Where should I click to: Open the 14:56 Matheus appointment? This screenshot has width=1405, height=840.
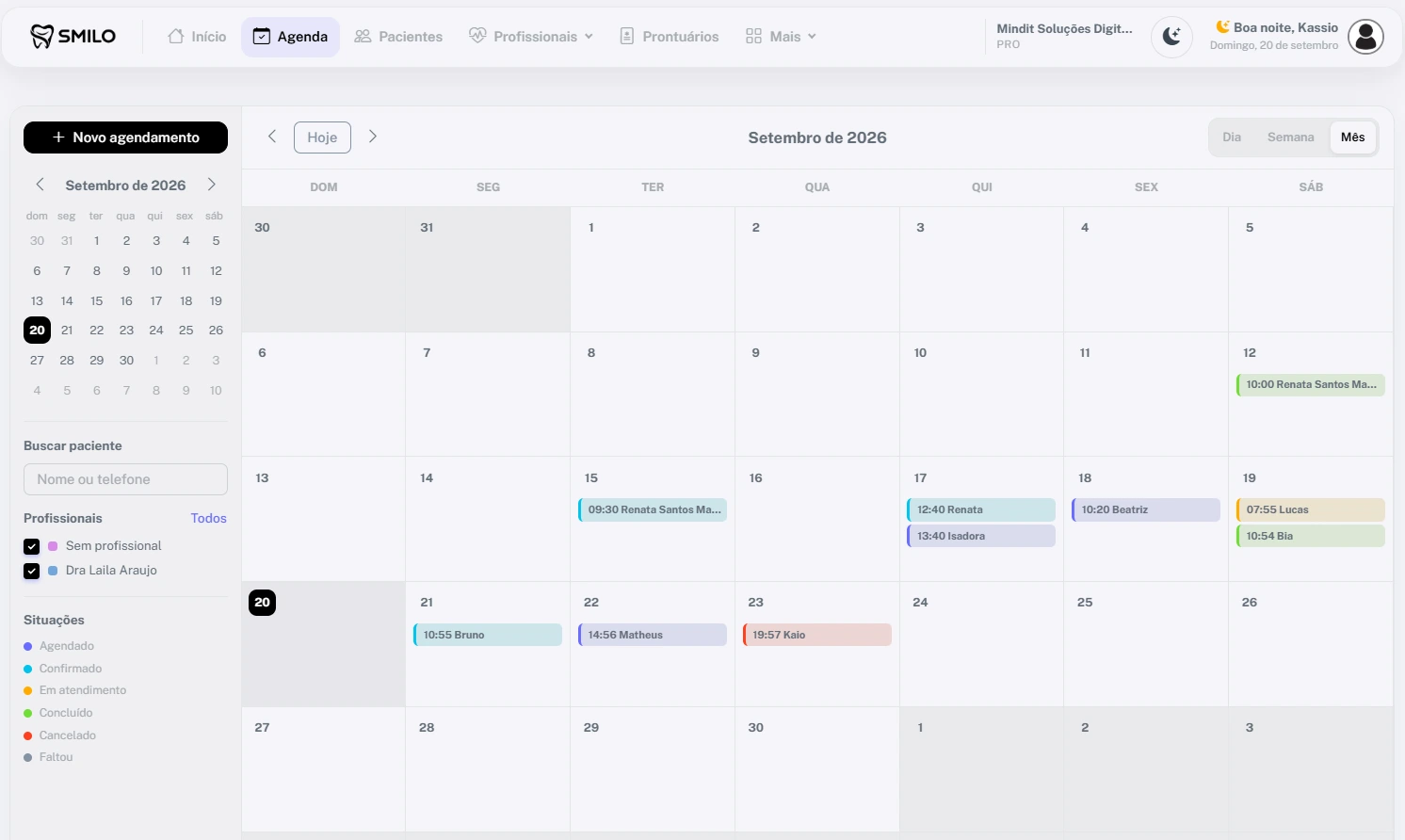tap(653, 635)
